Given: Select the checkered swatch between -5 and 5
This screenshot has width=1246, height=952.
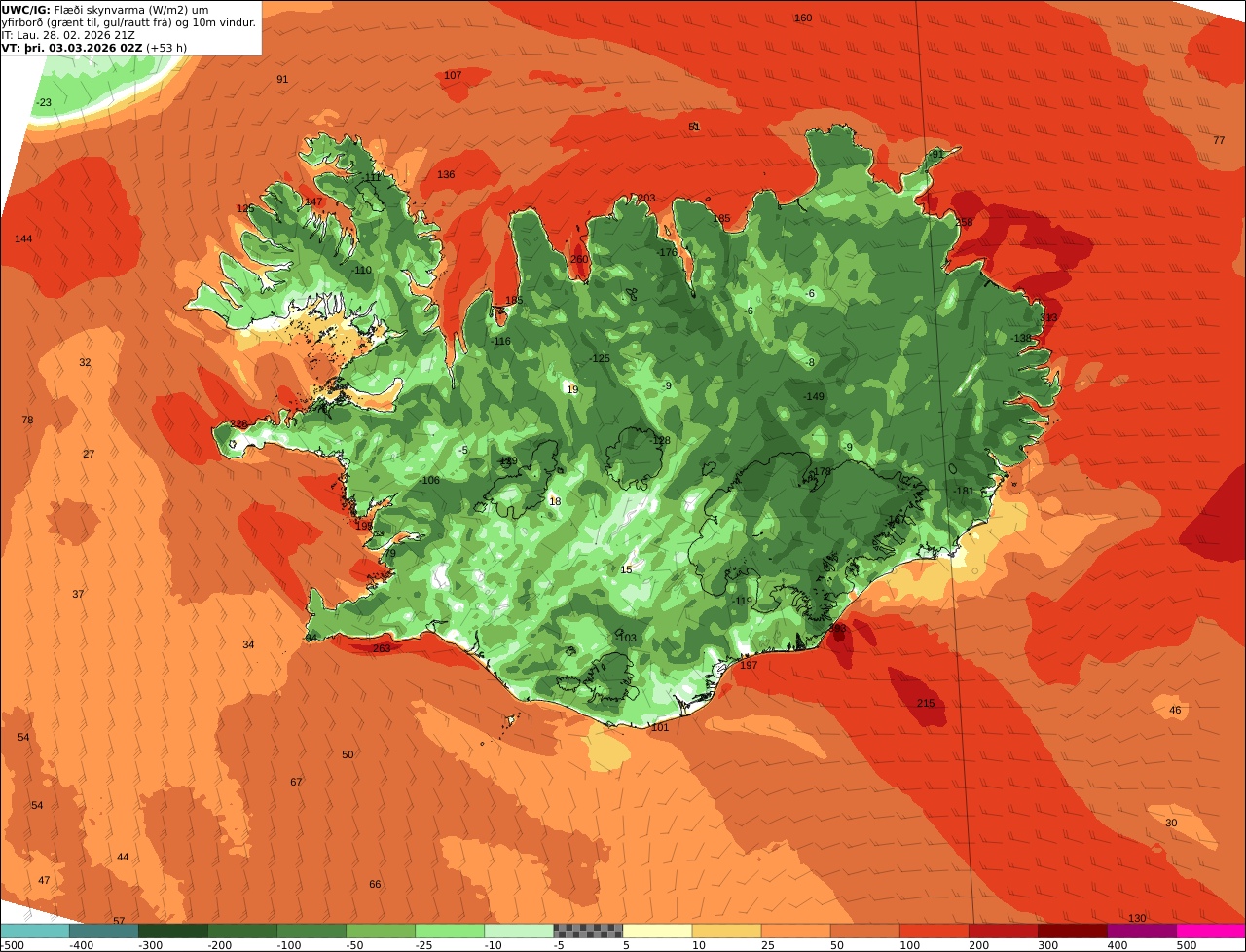Looking at the screenshot, I should click(588, 931).
